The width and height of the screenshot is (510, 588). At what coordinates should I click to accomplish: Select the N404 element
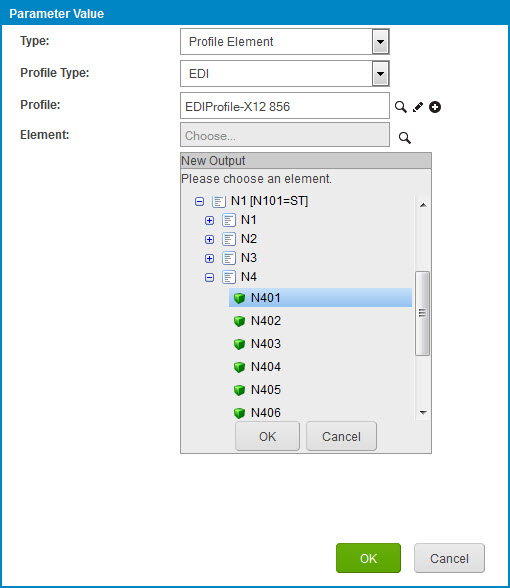pyautogui.click(x=266, y=366)
